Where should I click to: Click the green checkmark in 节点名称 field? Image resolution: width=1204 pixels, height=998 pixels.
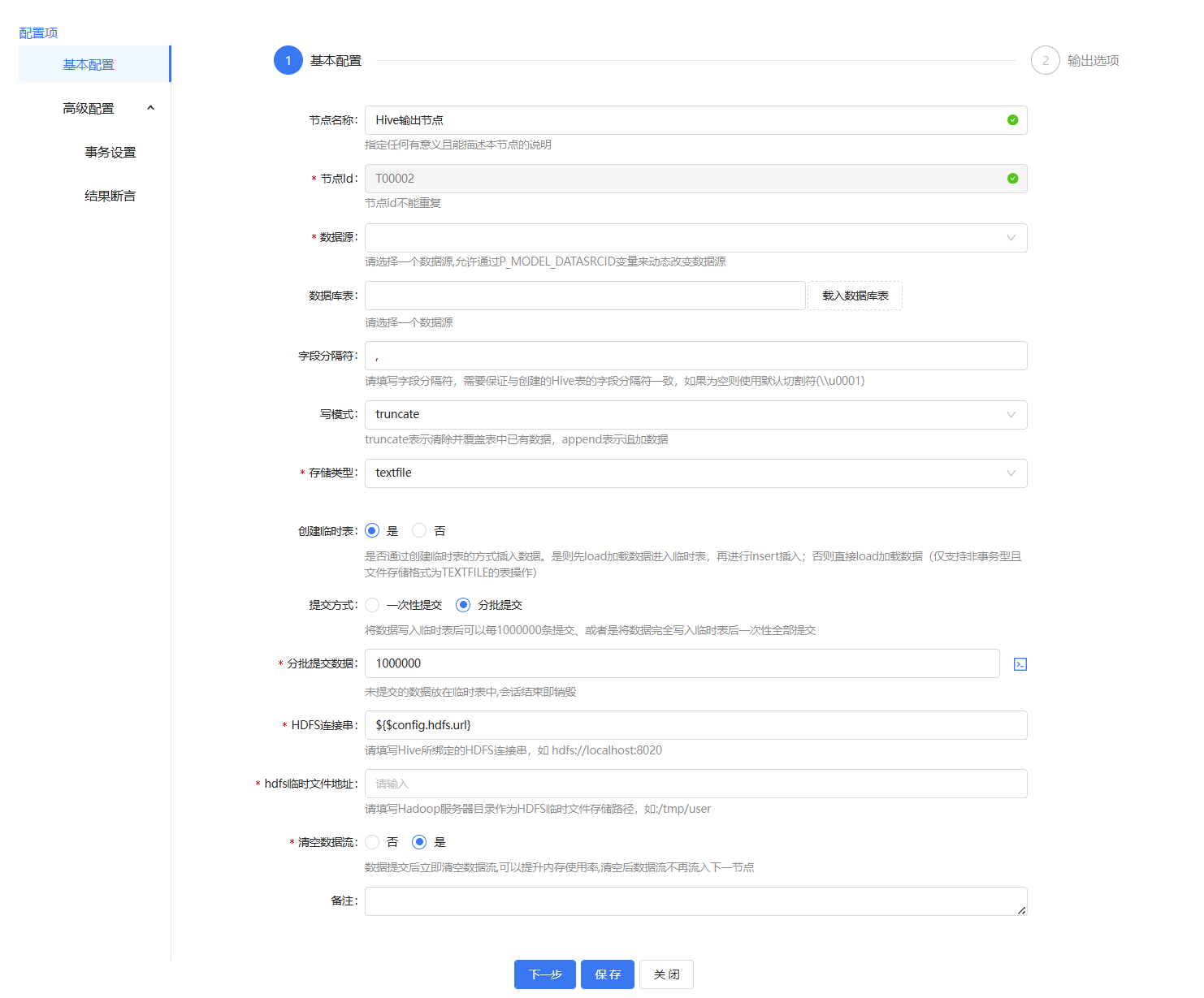tap(1012, 120)
